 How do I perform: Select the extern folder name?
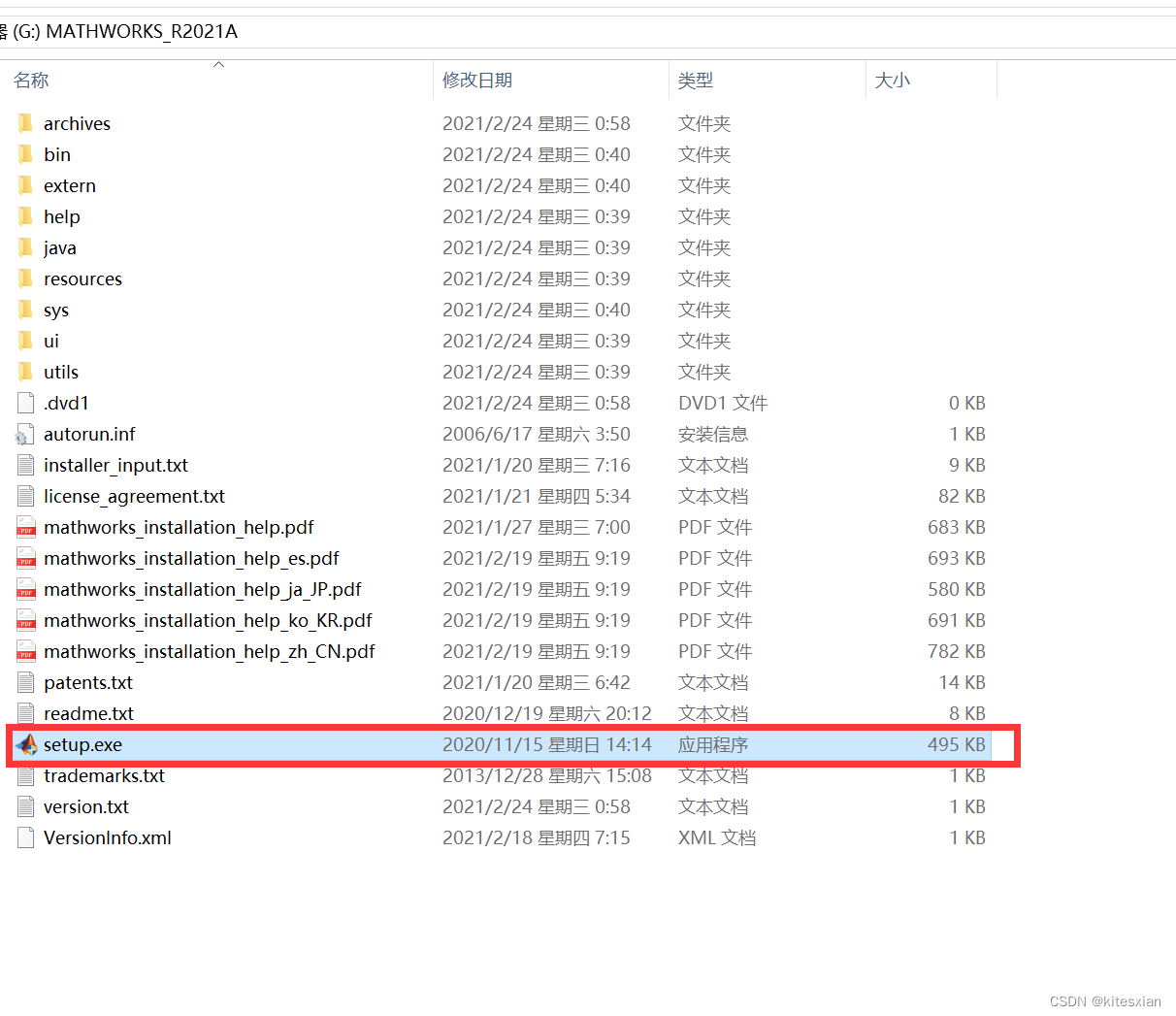pyautogui.click(x=70, y=185)
